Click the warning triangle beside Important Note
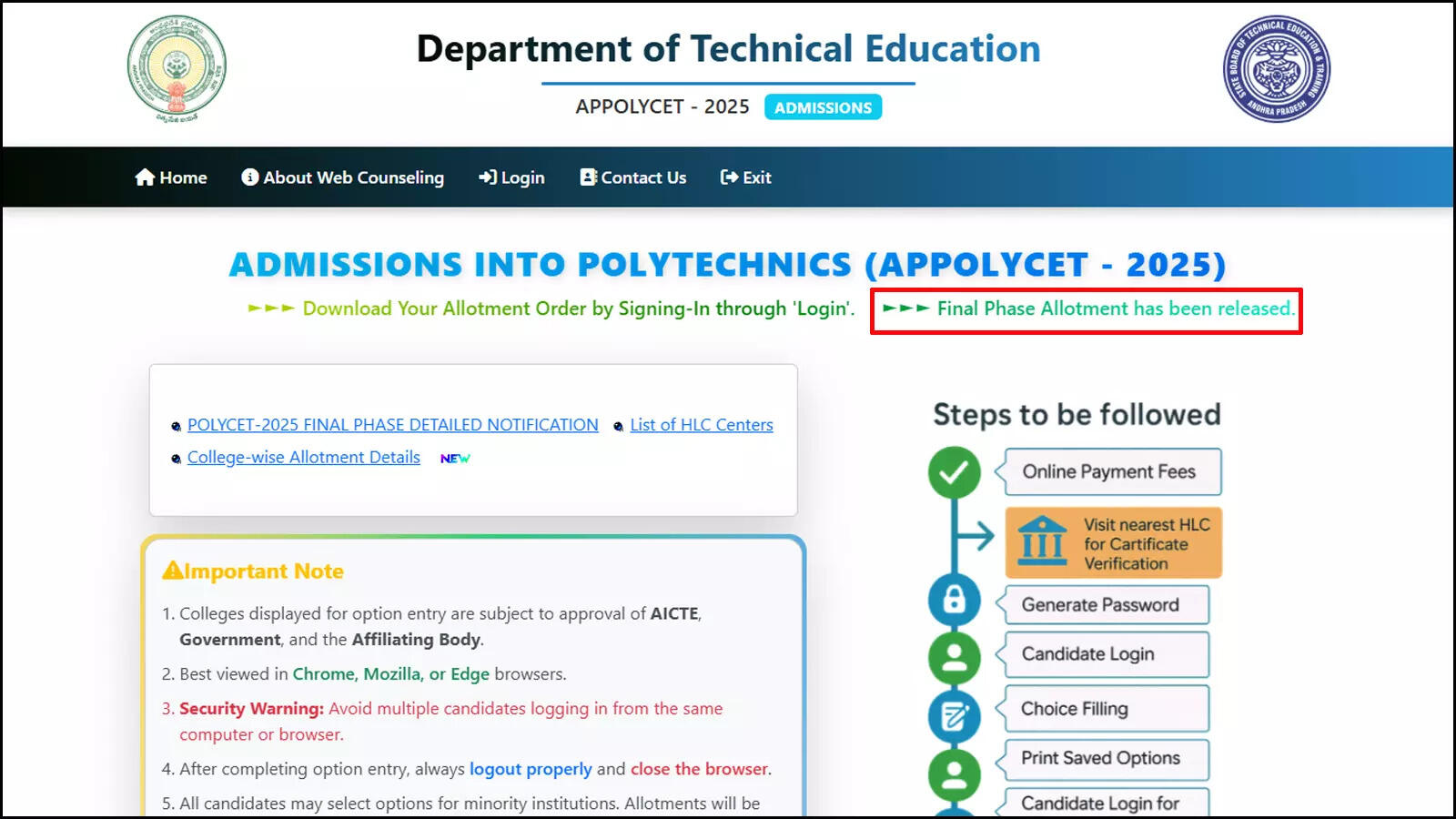 click(173, 571)
